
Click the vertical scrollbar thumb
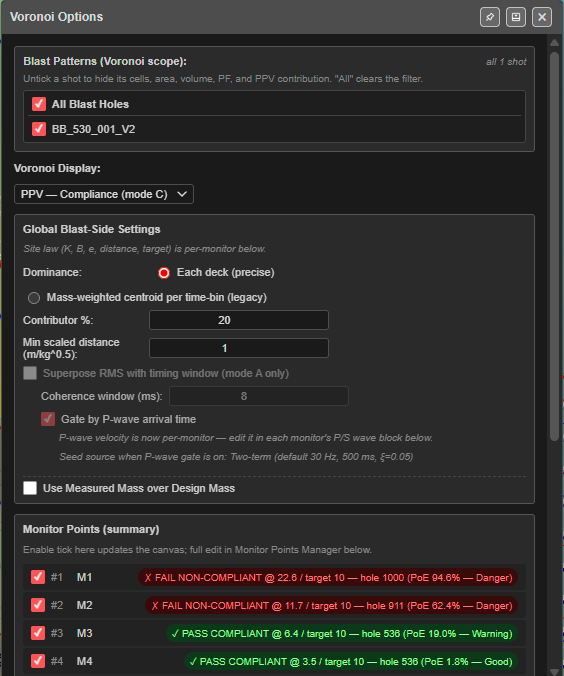(555, 246)
